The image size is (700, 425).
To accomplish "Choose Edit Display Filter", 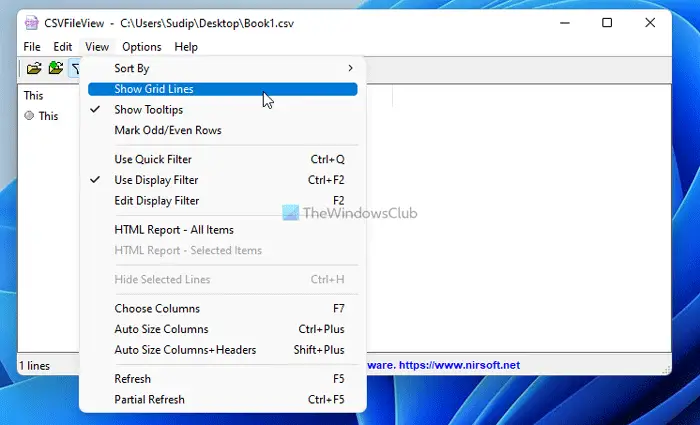I will (223, 200).
